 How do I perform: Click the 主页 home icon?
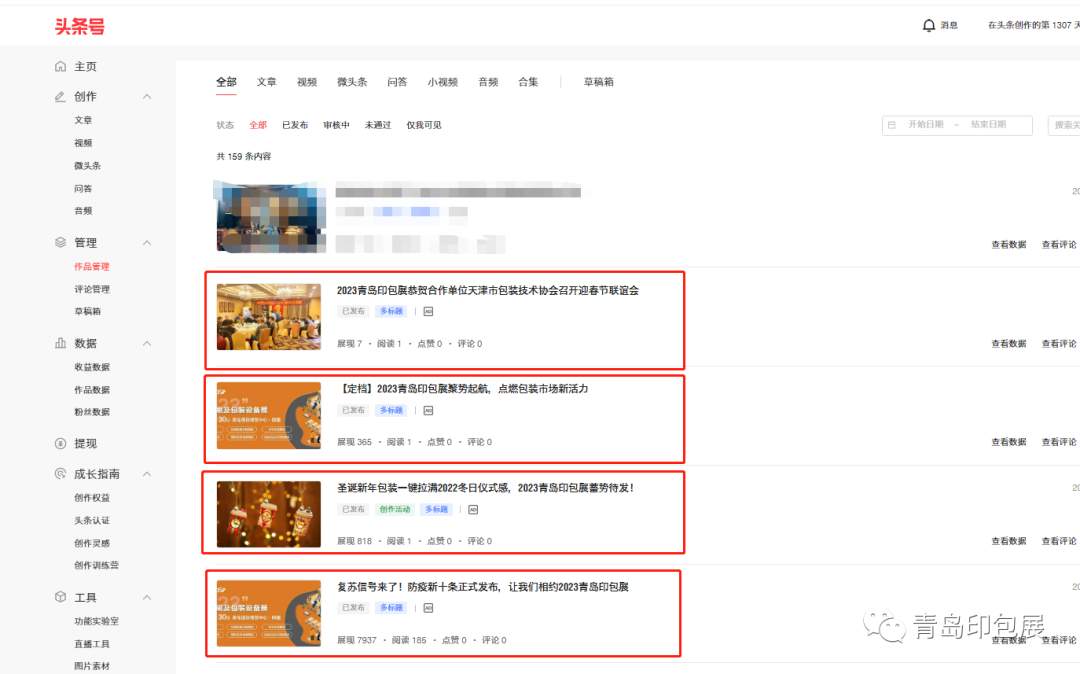(x=61, y=66)
